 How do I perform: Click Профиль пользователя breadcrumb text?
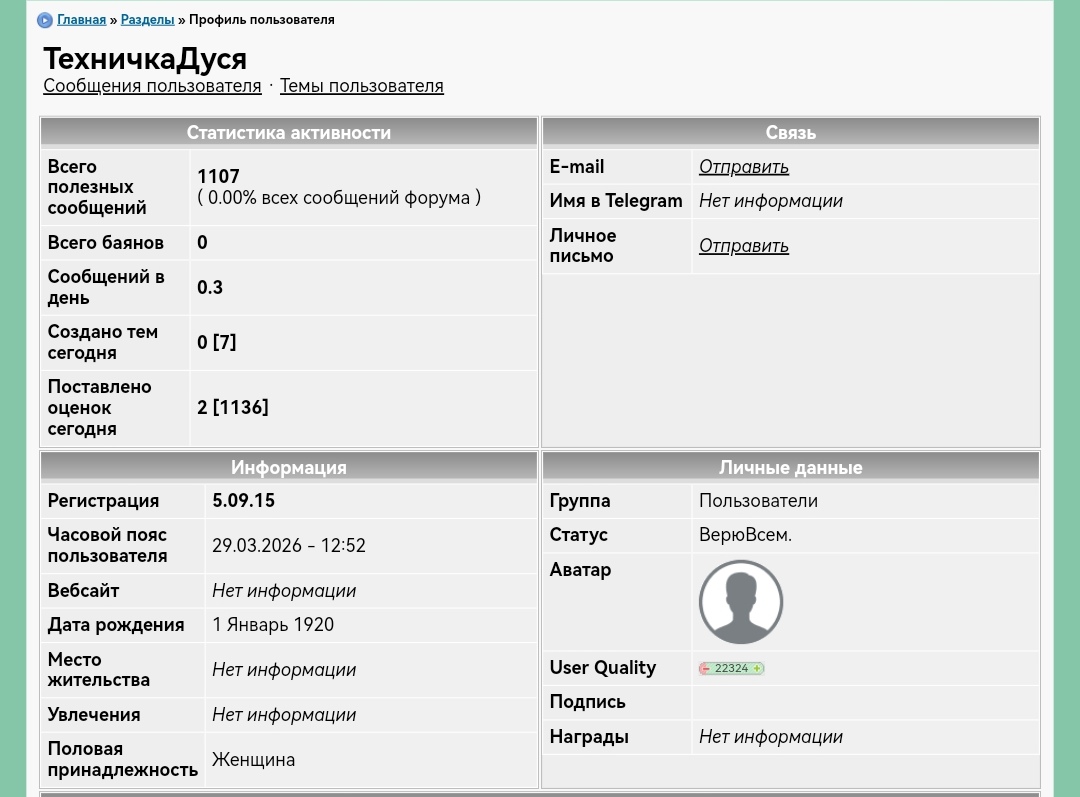tap(262, 19)
